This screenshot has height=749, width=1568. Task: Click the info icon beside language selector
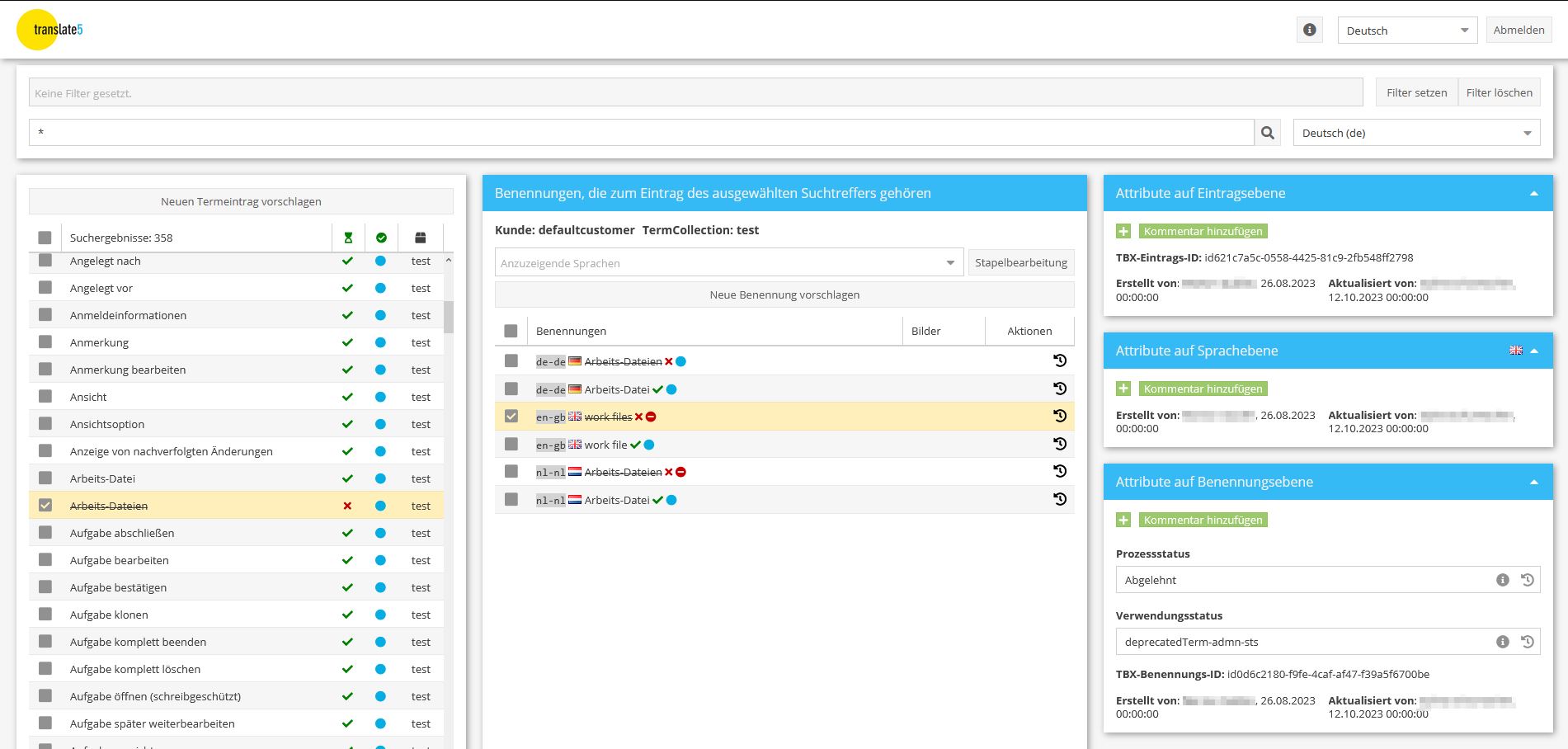1309,31
